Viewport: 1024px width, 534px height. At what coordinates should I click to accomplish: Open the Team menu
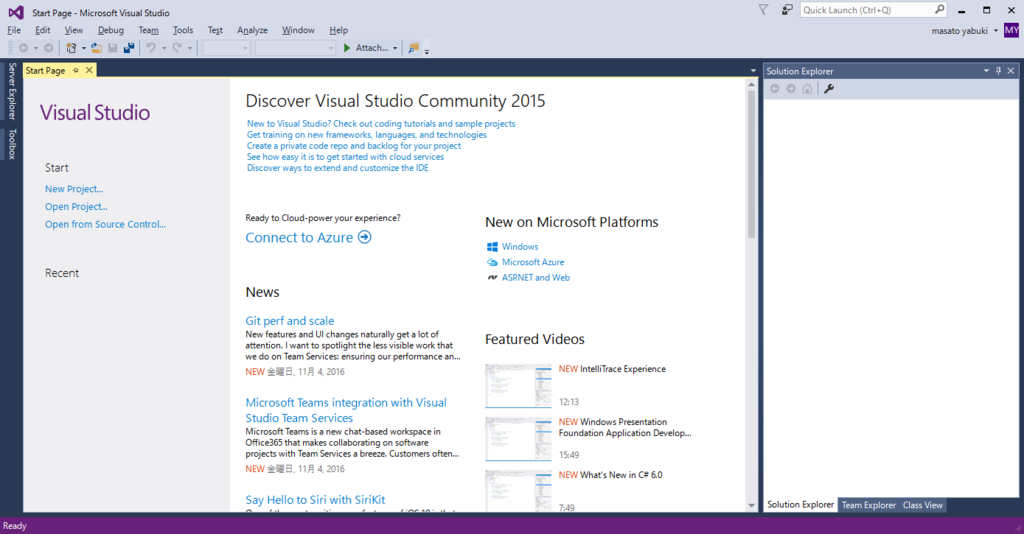(148, 30)
